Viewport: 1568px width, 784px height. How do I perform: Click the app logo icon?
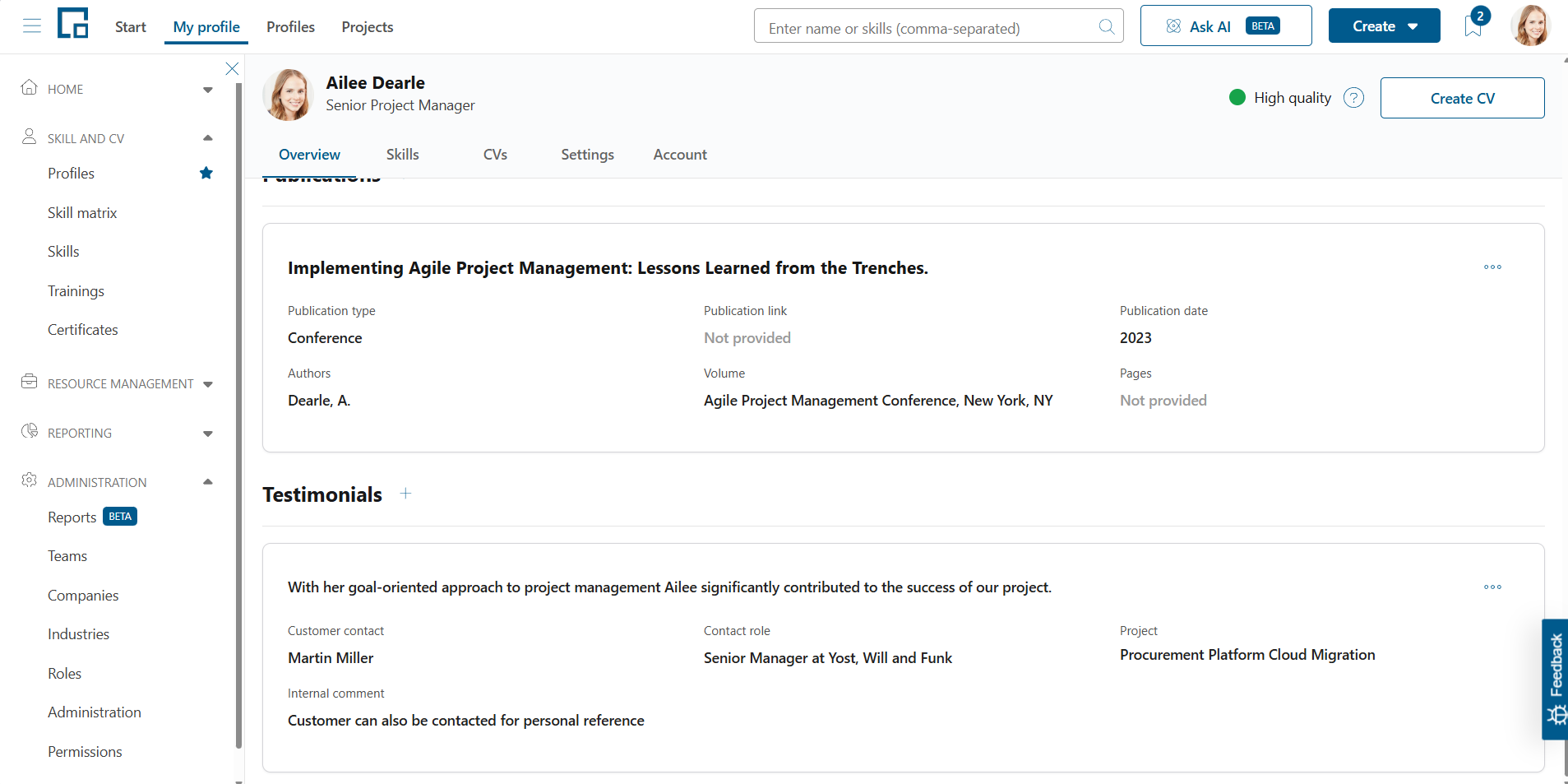73,23
